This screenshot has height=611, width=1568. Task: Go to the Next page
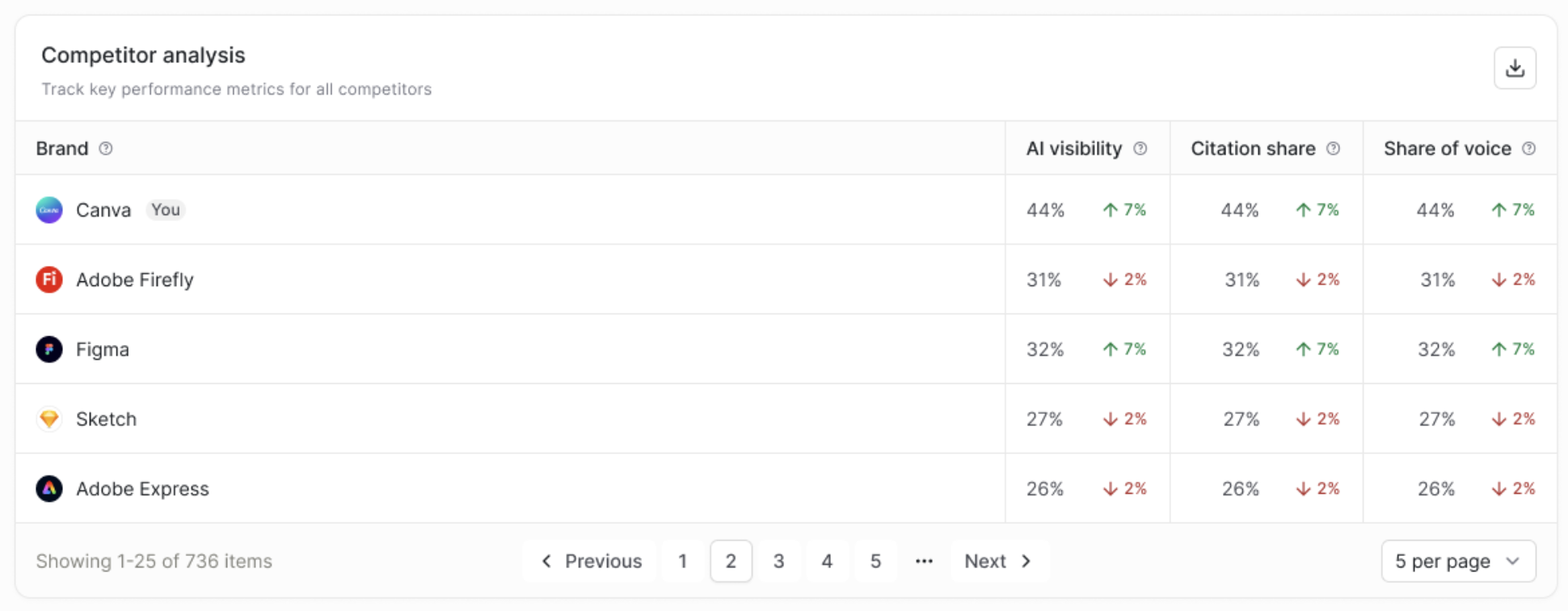click(999, 561)
